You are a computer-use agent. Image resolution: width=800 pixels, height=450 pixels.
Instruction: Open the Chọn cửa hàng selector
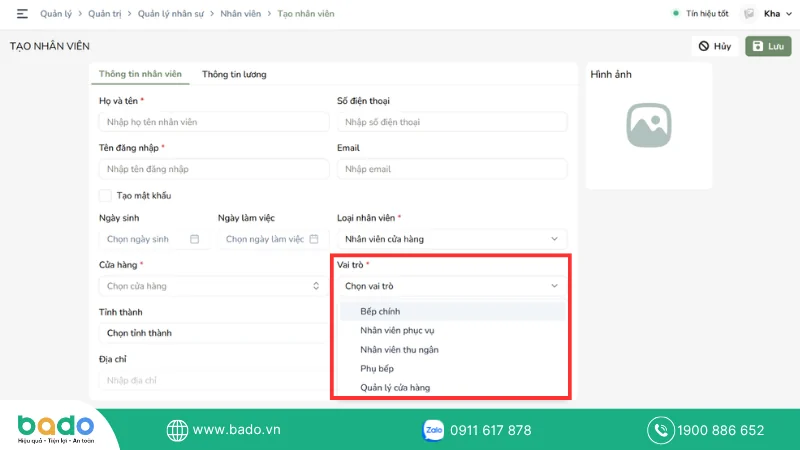(214, 286)
